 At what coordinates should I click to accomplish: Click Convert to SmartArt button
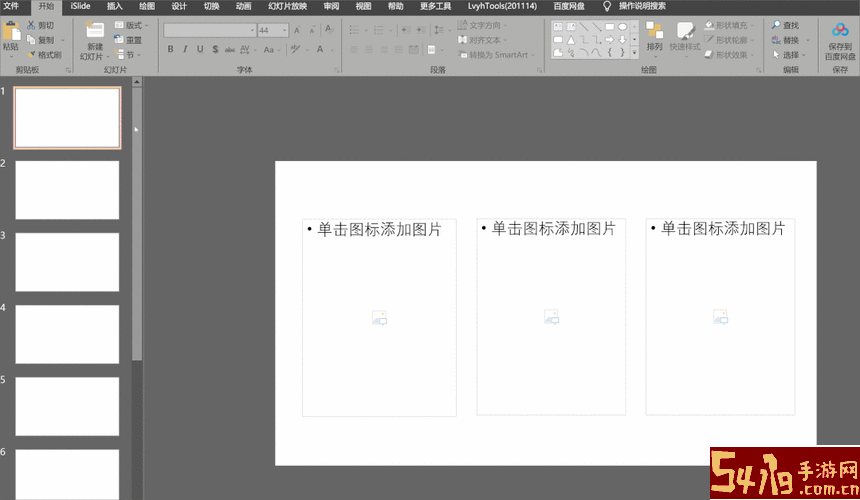[496, 55]
